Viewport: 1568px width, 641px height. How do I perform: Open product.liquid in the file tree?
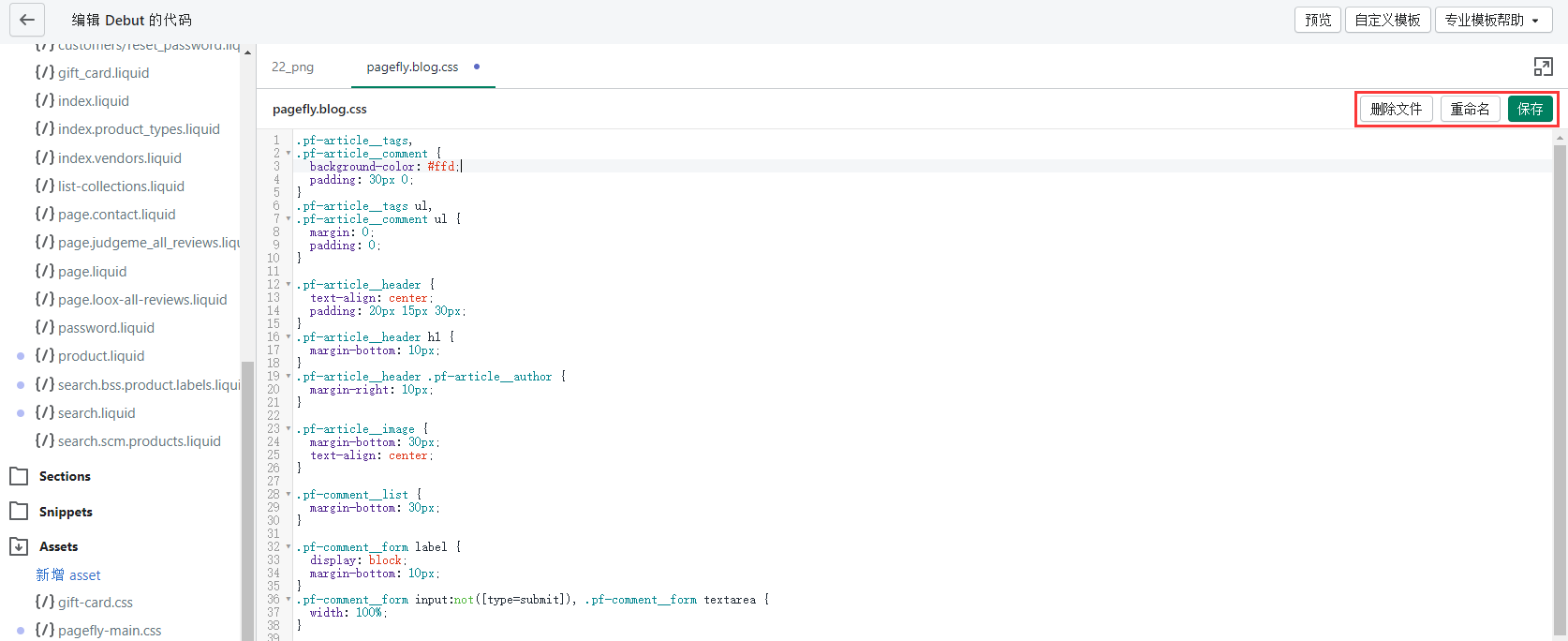(100, 356)
